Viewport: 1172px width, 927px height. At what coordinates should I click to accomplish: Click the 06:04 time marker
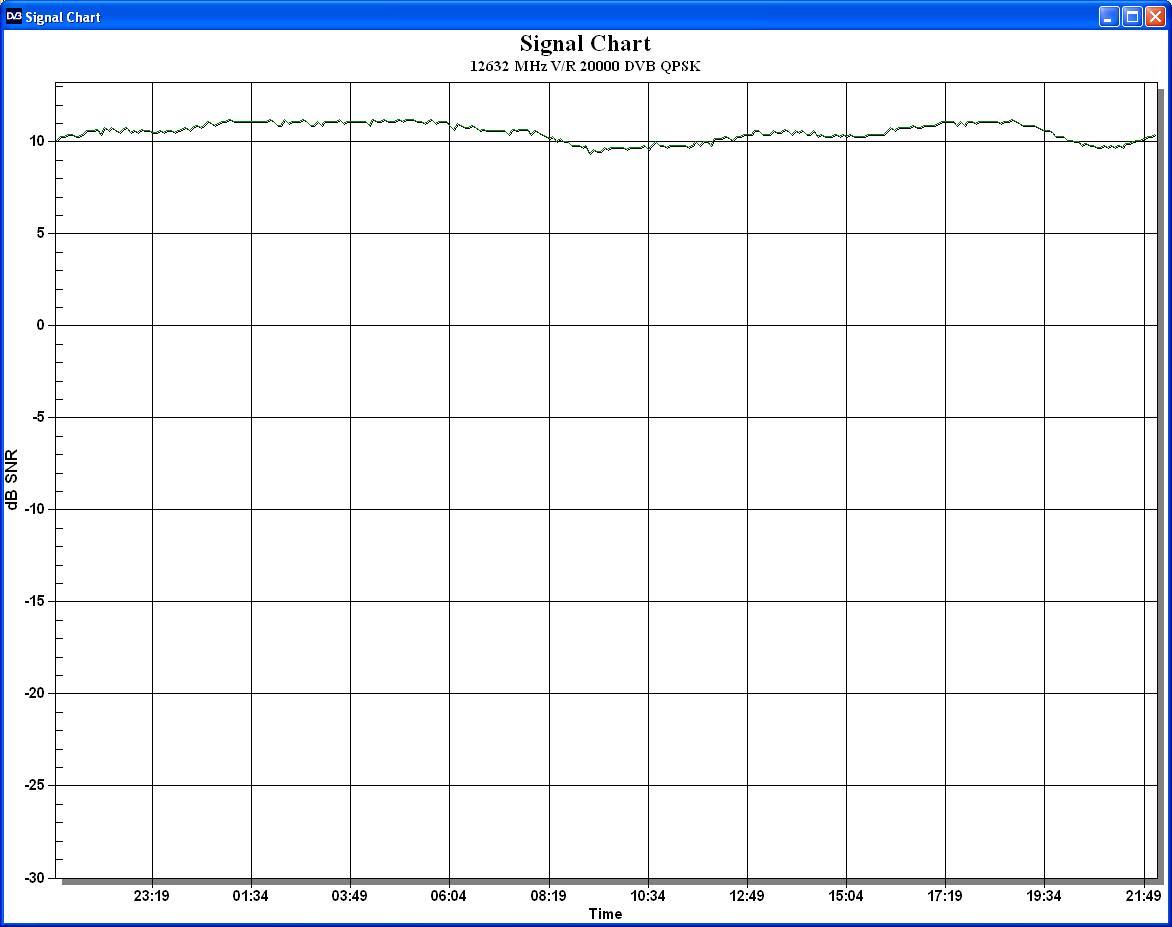coord(448,896)
